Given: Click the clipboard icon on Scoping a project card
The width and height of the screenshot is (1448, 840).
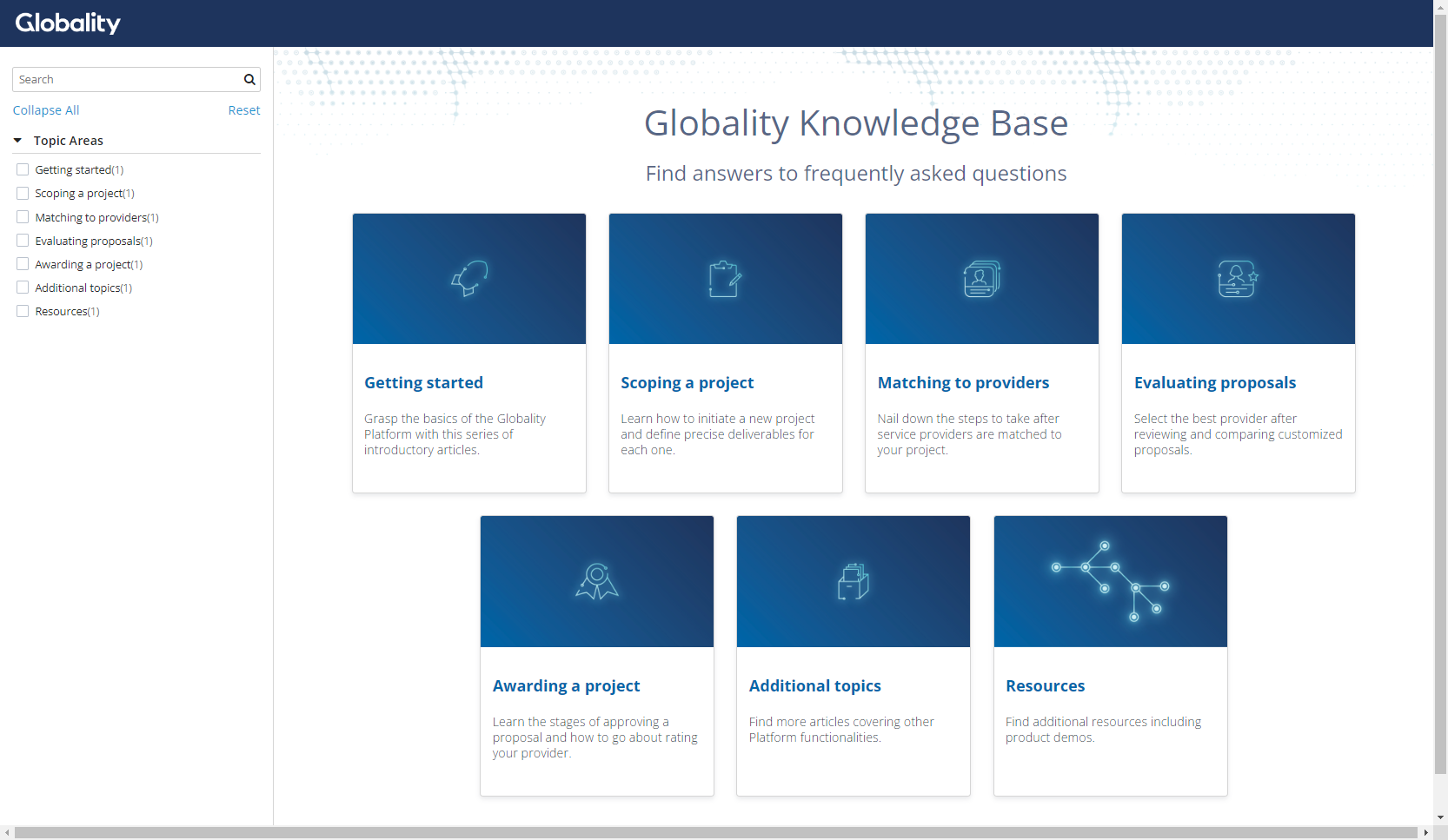Looking at the screenshot, I should (x=725, y=278).
